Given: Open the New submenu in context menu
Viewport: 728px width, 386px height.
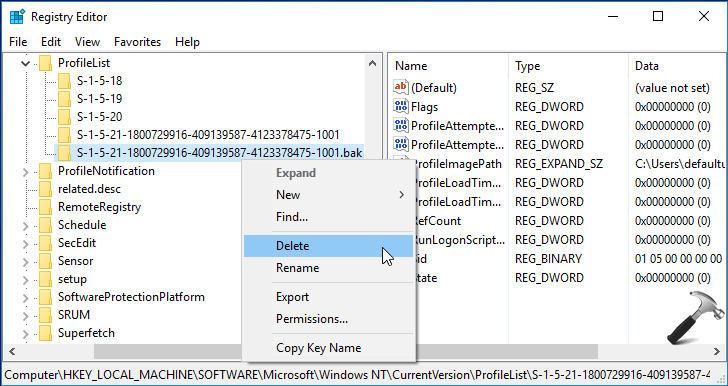Looking at the screenshot, I should click(328, 195).
